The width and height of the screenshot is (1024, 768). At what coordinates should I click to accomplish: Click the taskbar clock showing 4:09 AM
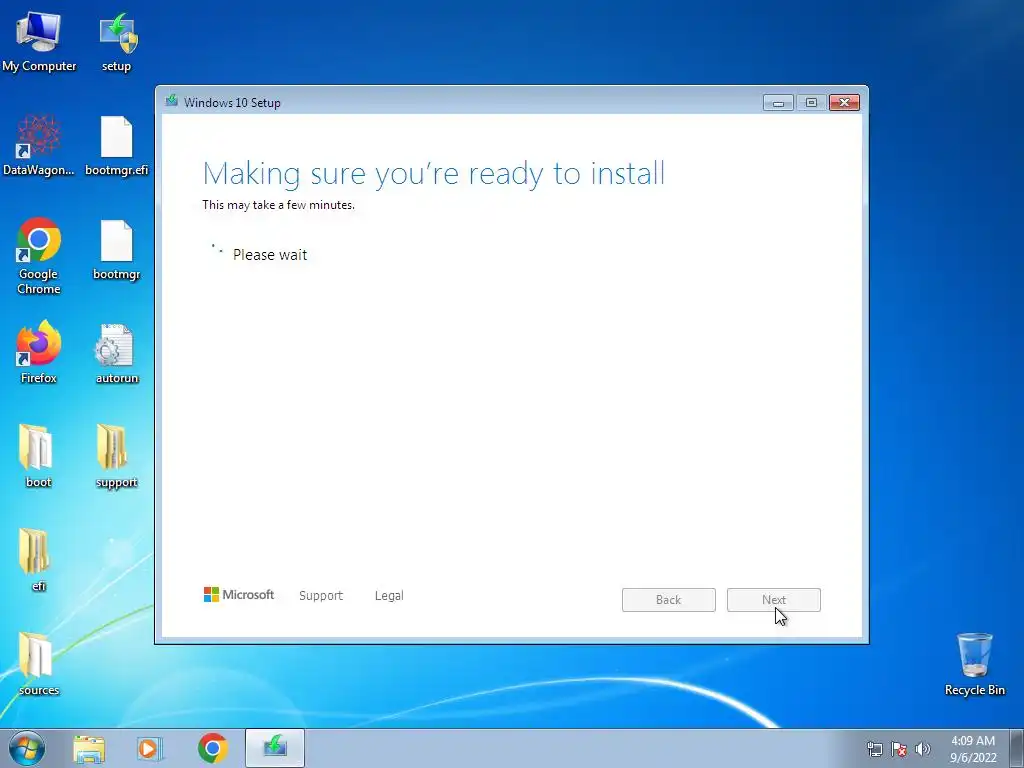point(973,749)
